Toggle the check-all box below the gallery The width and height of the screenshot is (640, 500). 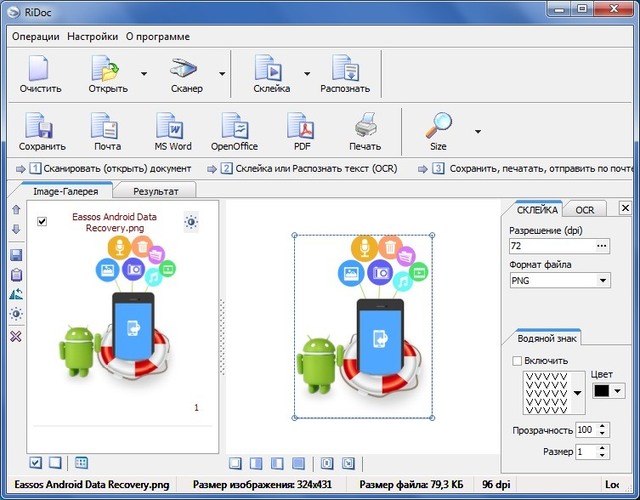coord(36,462)
